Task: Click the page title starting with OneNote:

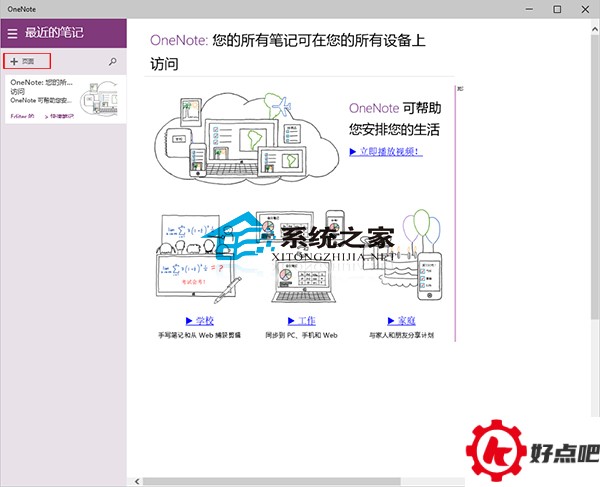Action: click(288, 52)
